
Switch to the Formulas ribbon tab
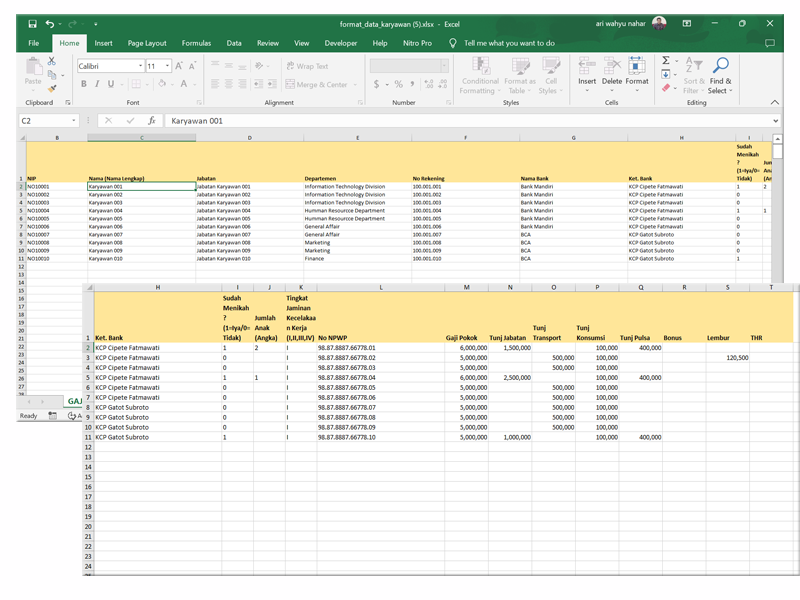[196, 44]
